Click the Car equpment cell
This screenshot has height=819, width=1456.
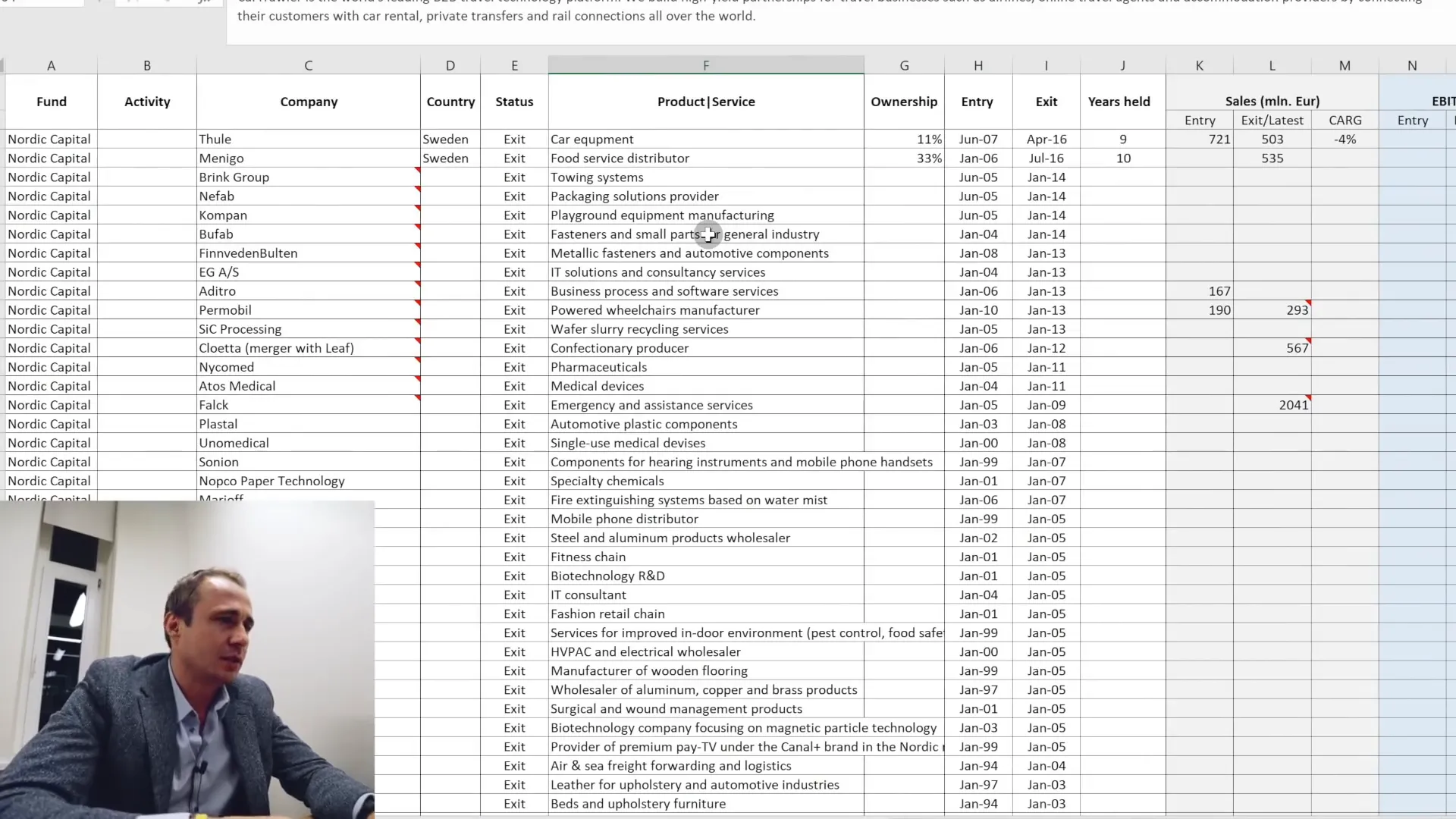pyautogui.click(x=706, y=140)
